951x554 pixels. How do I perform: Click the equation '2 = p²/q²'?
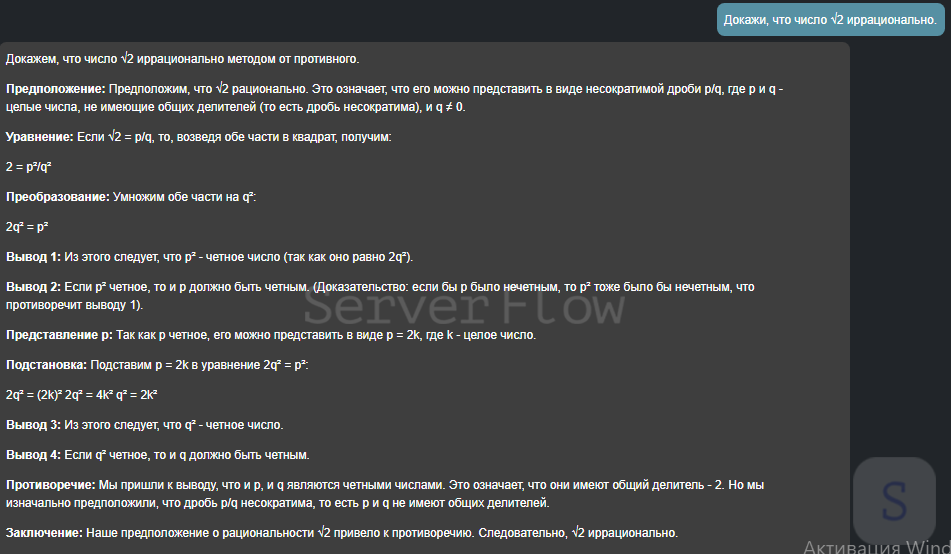tap(29, 167)
